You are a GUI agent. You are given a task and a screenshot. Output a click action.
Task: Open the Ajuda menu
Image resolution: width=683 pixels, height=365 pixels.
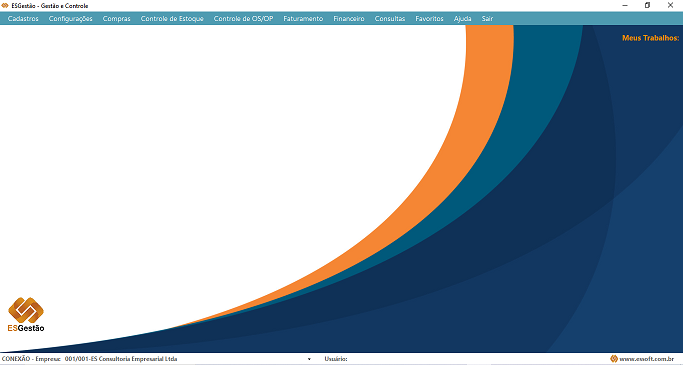[x=463, y=19]
